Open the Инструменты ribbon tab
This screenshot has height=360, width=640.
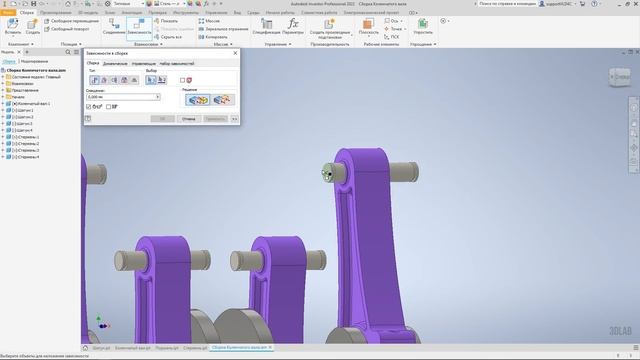(186, 13)
